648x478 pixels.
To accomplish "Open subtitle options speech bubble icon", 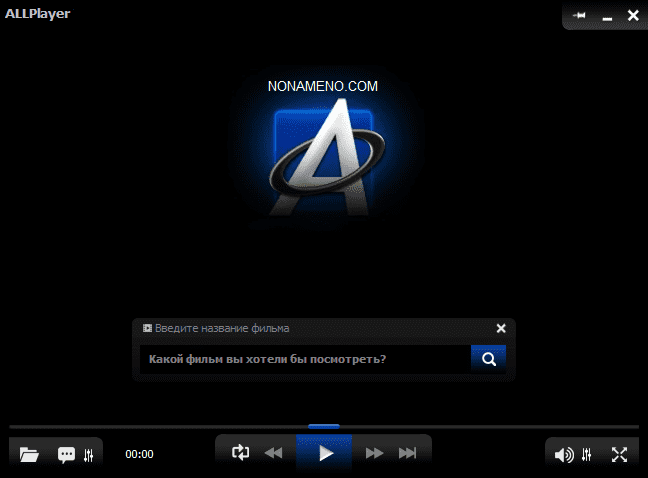I will click(x=66, y=455).
